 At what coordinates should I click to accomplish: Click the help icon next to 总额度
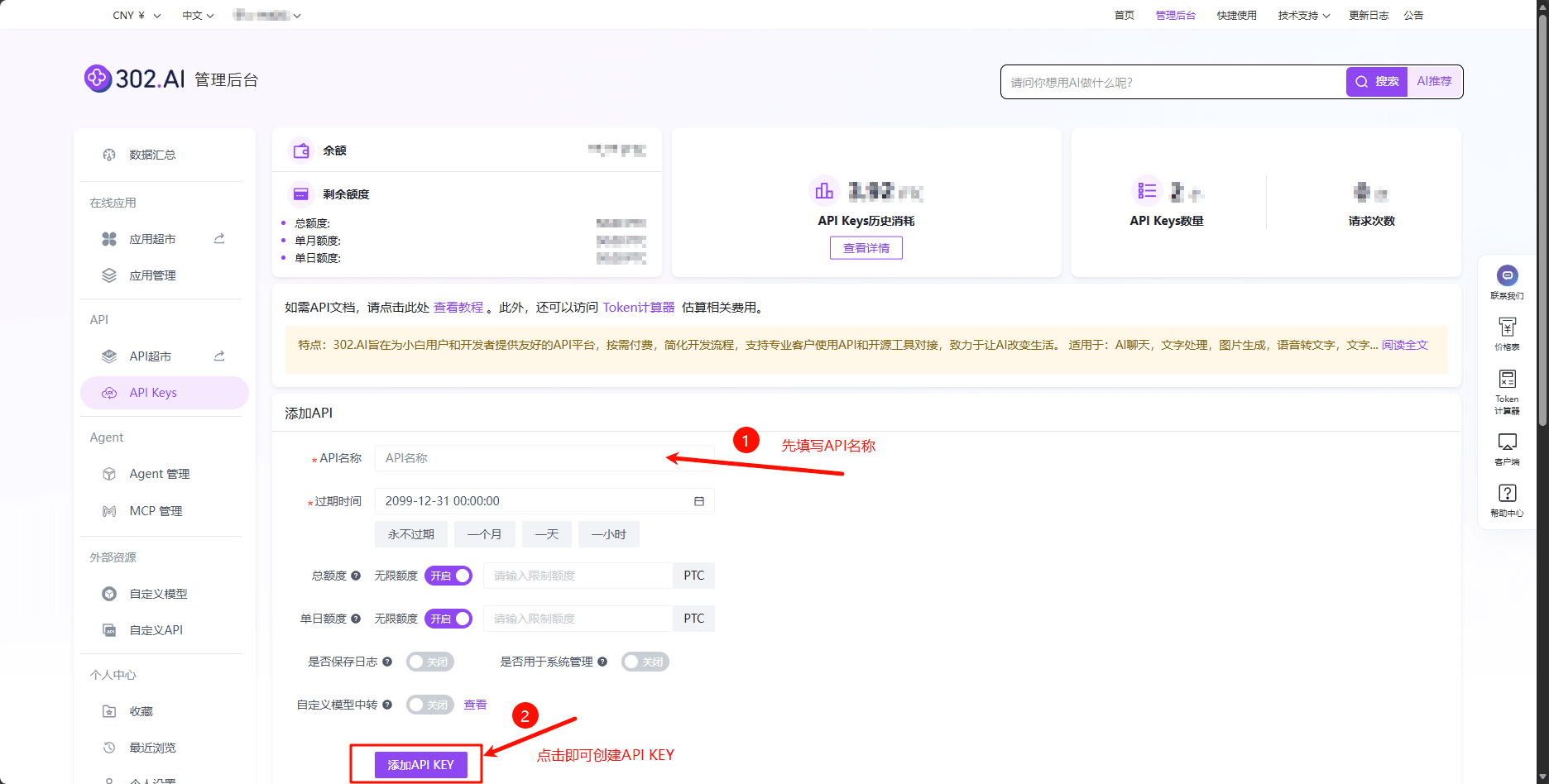(x=356, y=576)
